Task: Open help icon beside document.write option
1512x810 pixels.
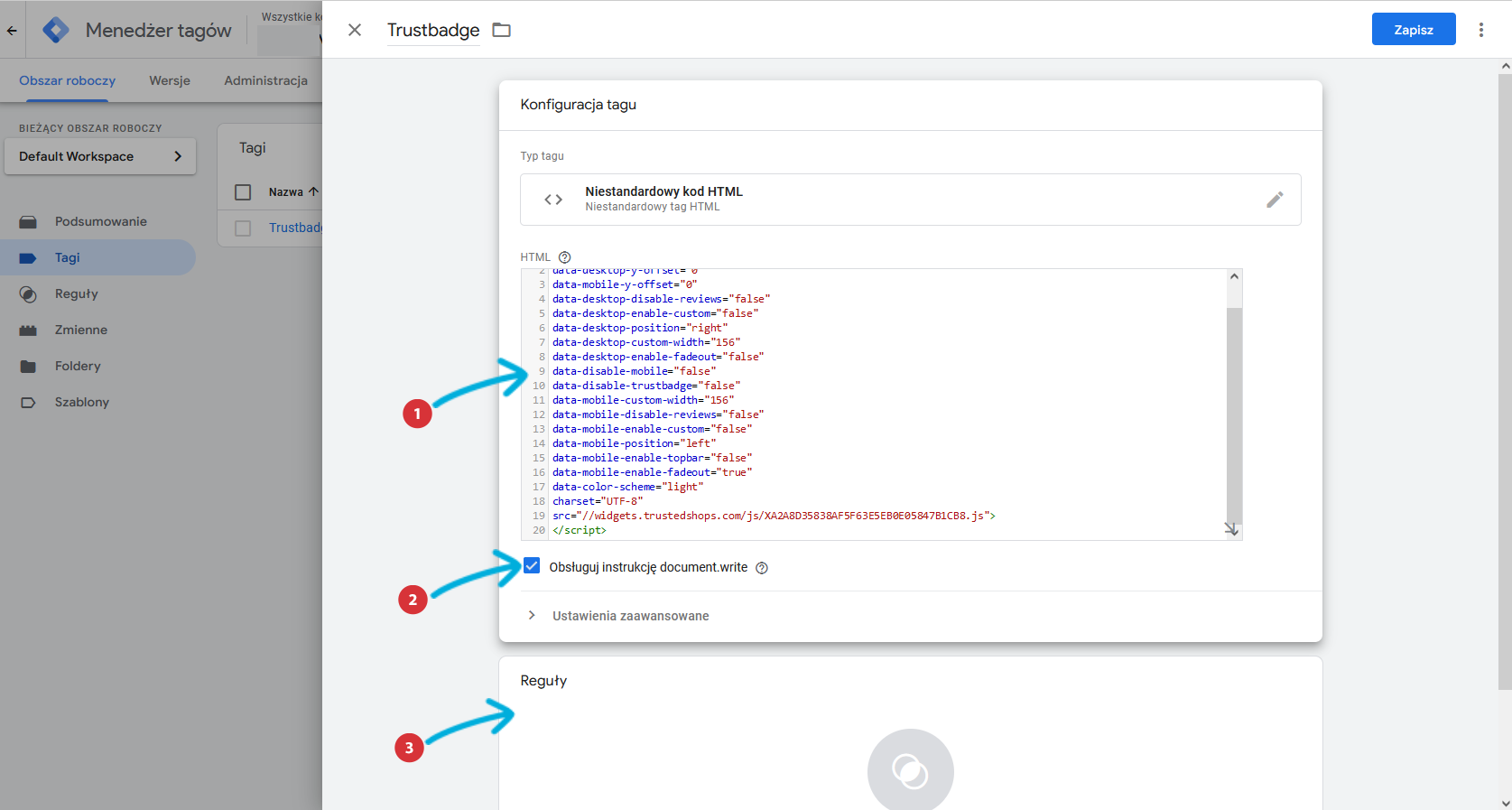Action: tap(762, 568)
